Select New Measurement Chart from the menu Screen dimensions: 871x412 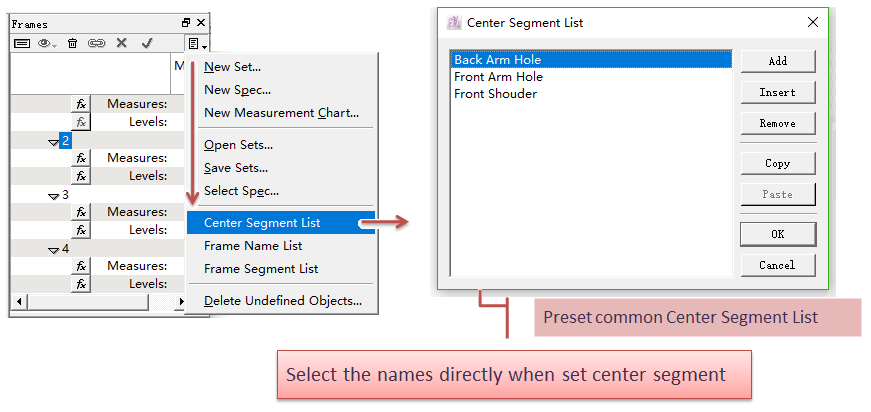281,113
